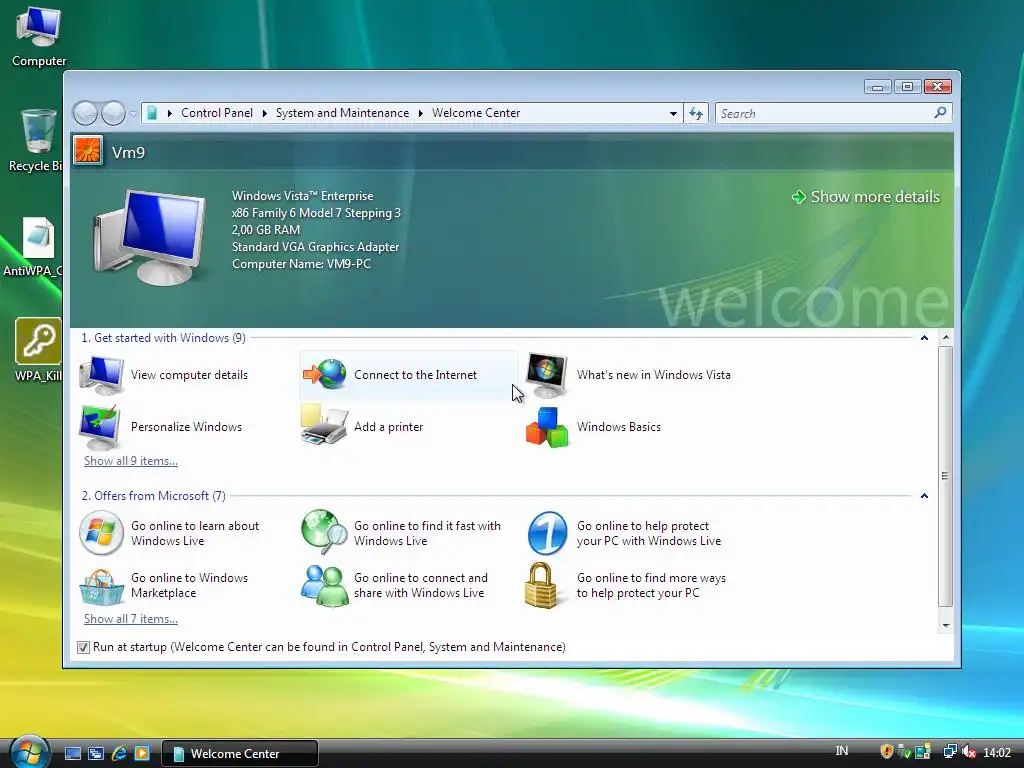
Task: Select the Personalize Windows icon
Action: pos(100,426)
